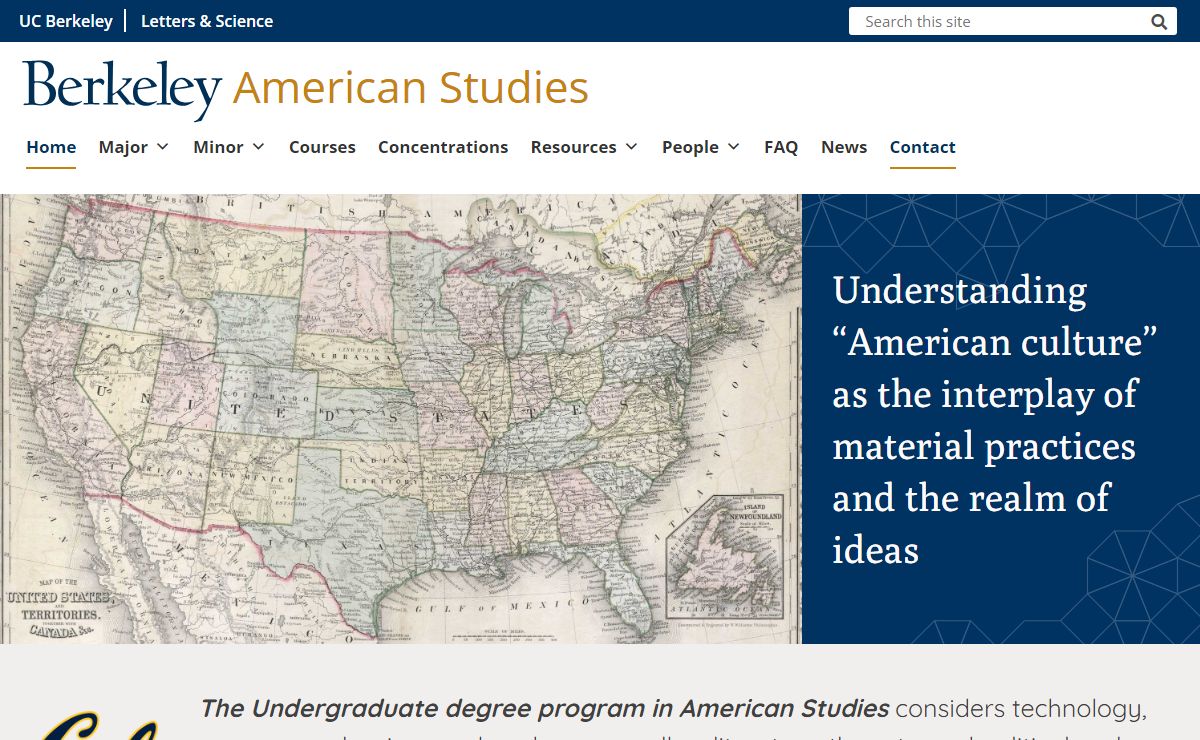Open the Letters & Science link

(x=207, y=21)
